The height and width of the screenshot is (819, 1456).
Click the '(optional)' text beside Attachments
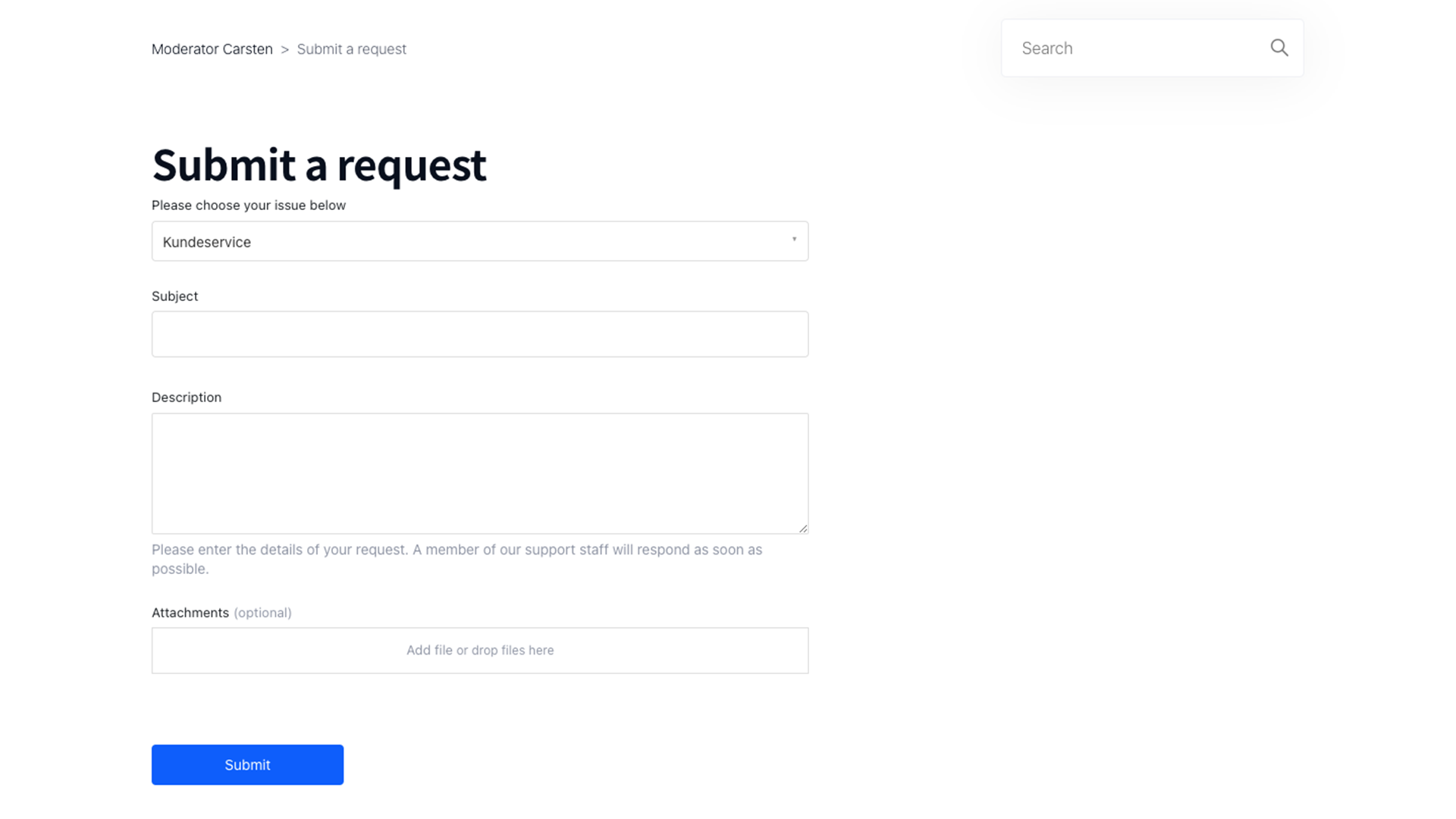[x=262, y=613]
